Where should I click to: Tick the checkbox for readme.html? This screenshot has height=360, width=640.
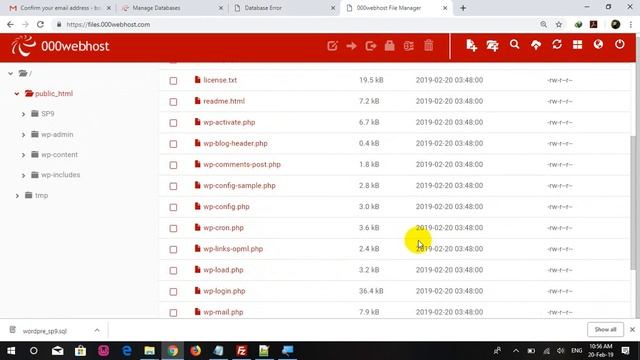click(173, 102)
